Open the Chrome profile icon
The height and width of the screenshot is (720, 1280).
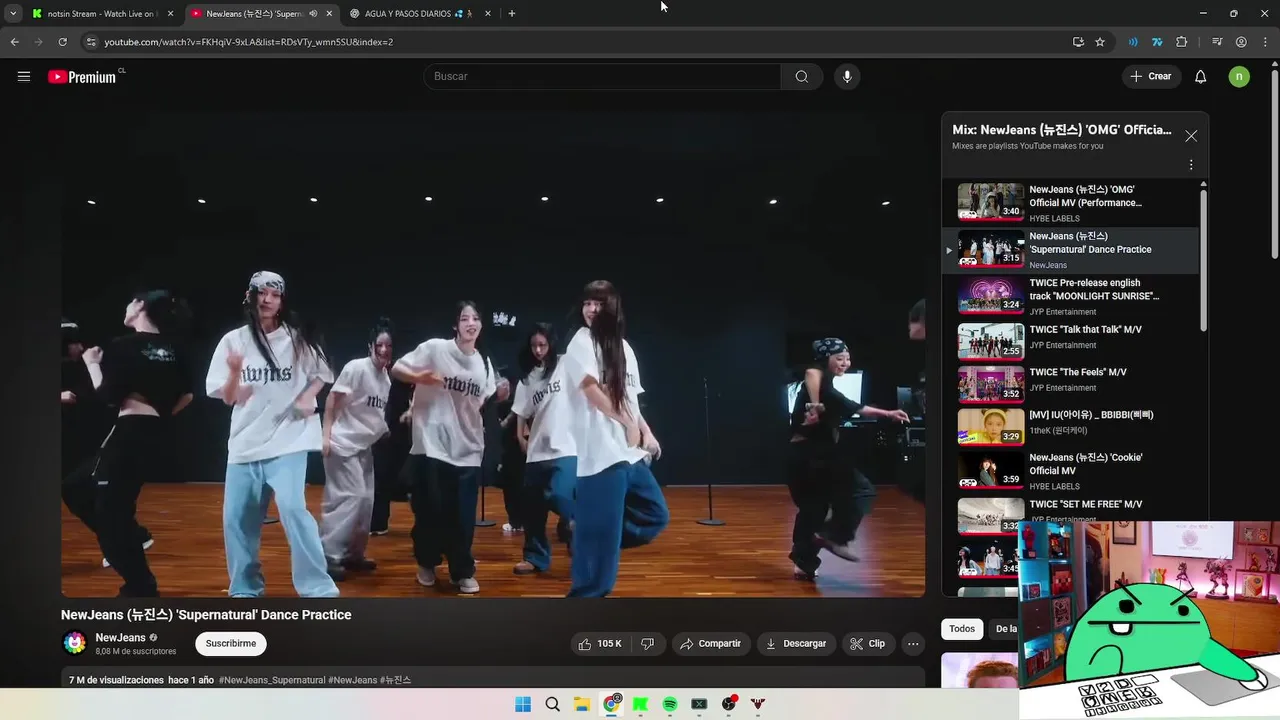pos(1241,42)
